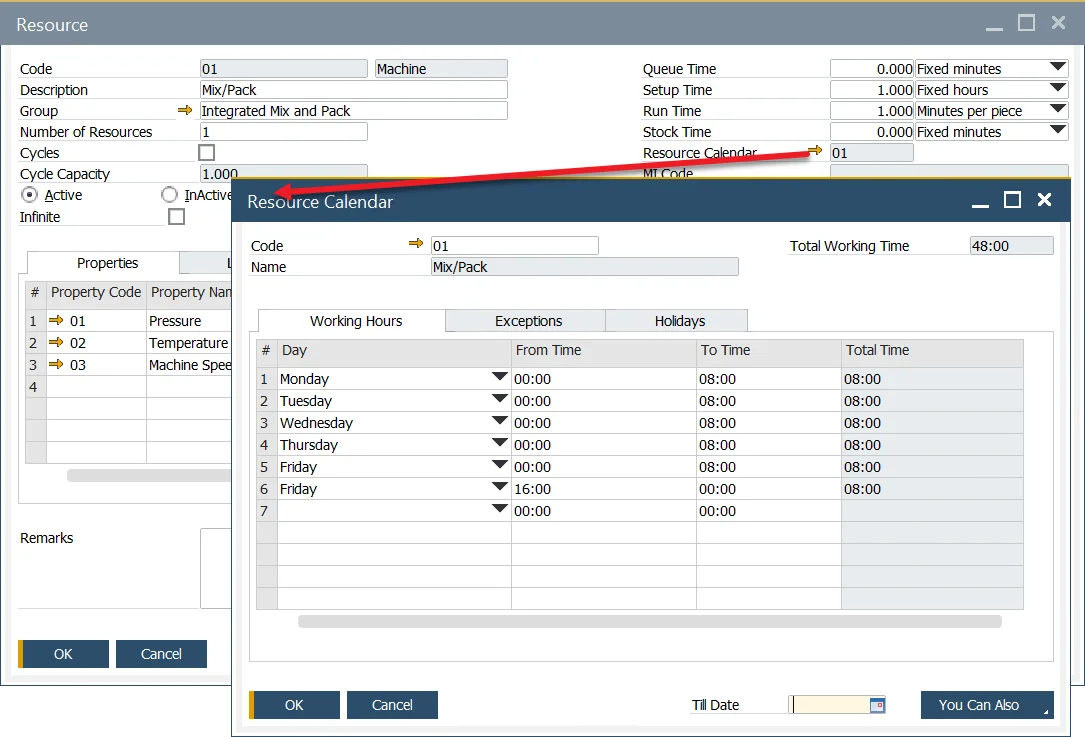Image resolution: width=1085 pixels, height=737 pixels.
Task: Click the Group link arrow icon
Action: pos(184,111)
